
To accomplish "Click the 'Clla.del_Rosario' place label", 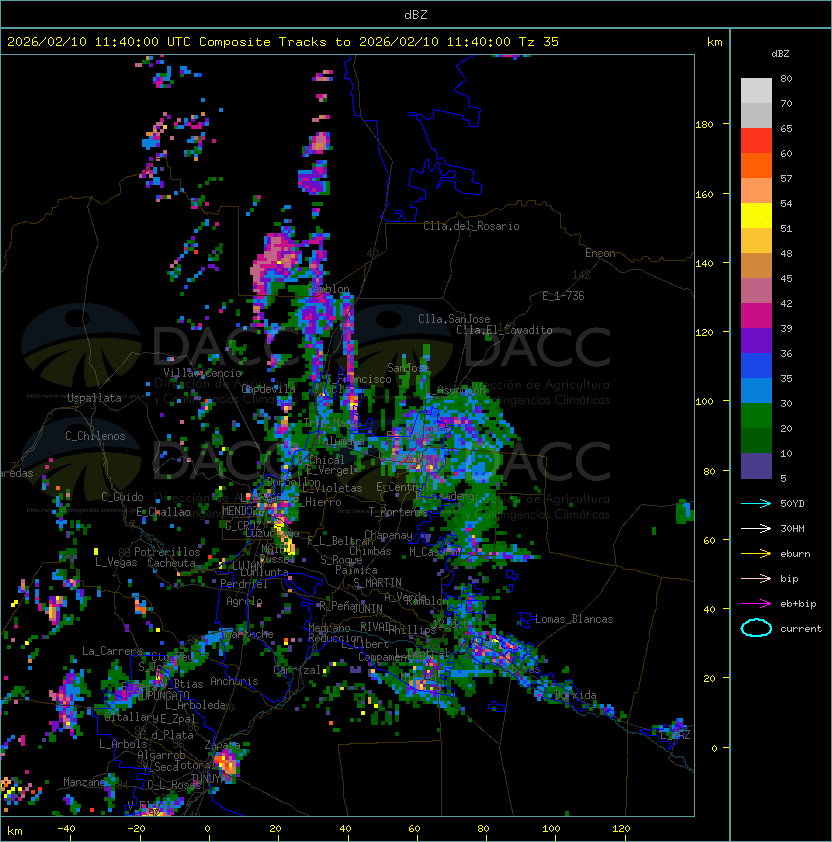I will coord(471,226).
